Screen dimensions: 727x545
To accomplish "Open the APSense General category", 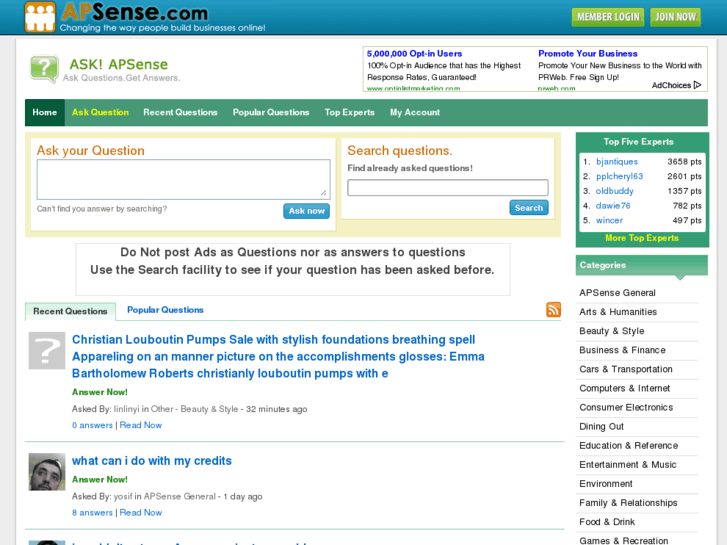I will coord(617,293).
